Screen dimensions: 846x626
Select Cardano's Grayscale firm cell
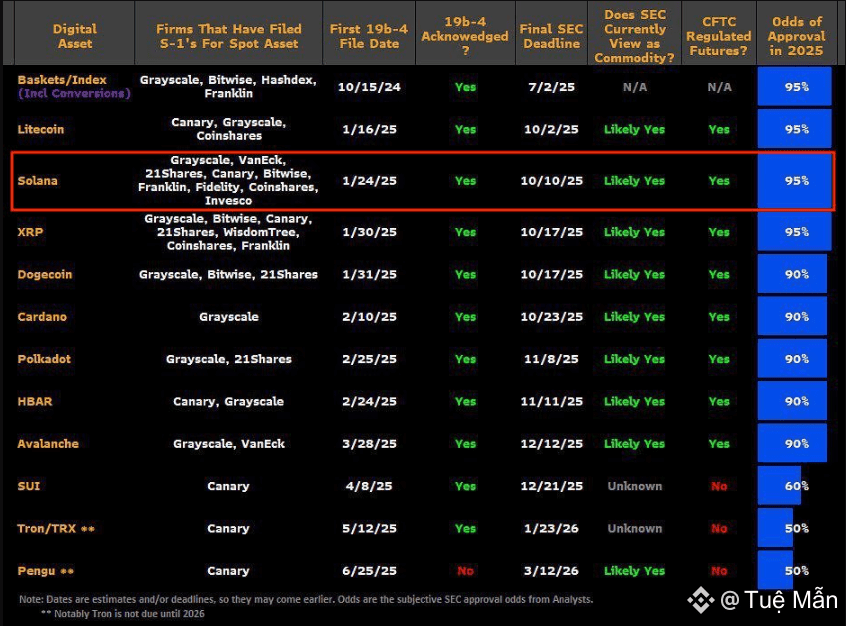pyautogui.click(x=229, y=317)
